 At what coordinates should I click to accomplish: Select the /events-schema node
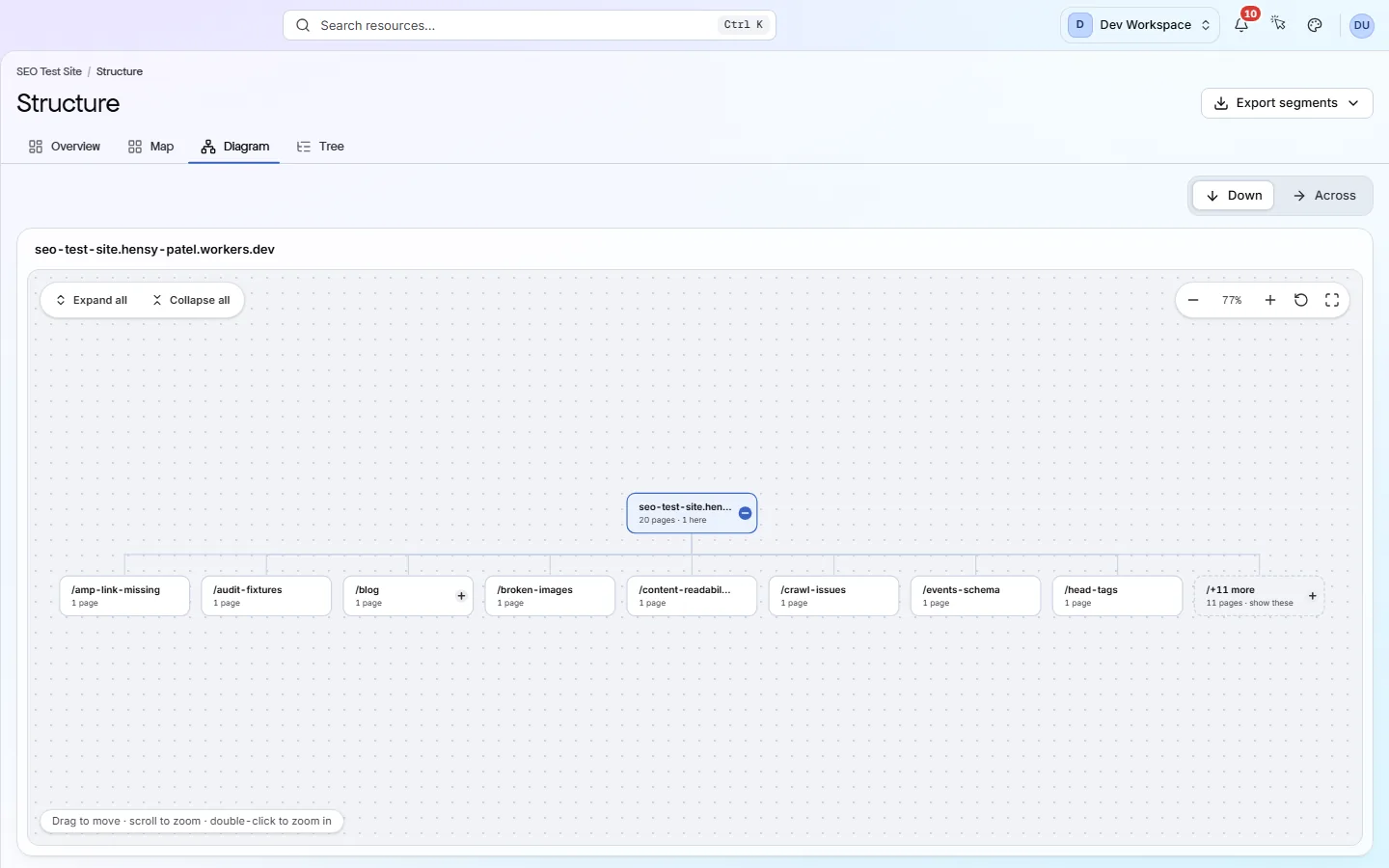(x=975, y=596)
